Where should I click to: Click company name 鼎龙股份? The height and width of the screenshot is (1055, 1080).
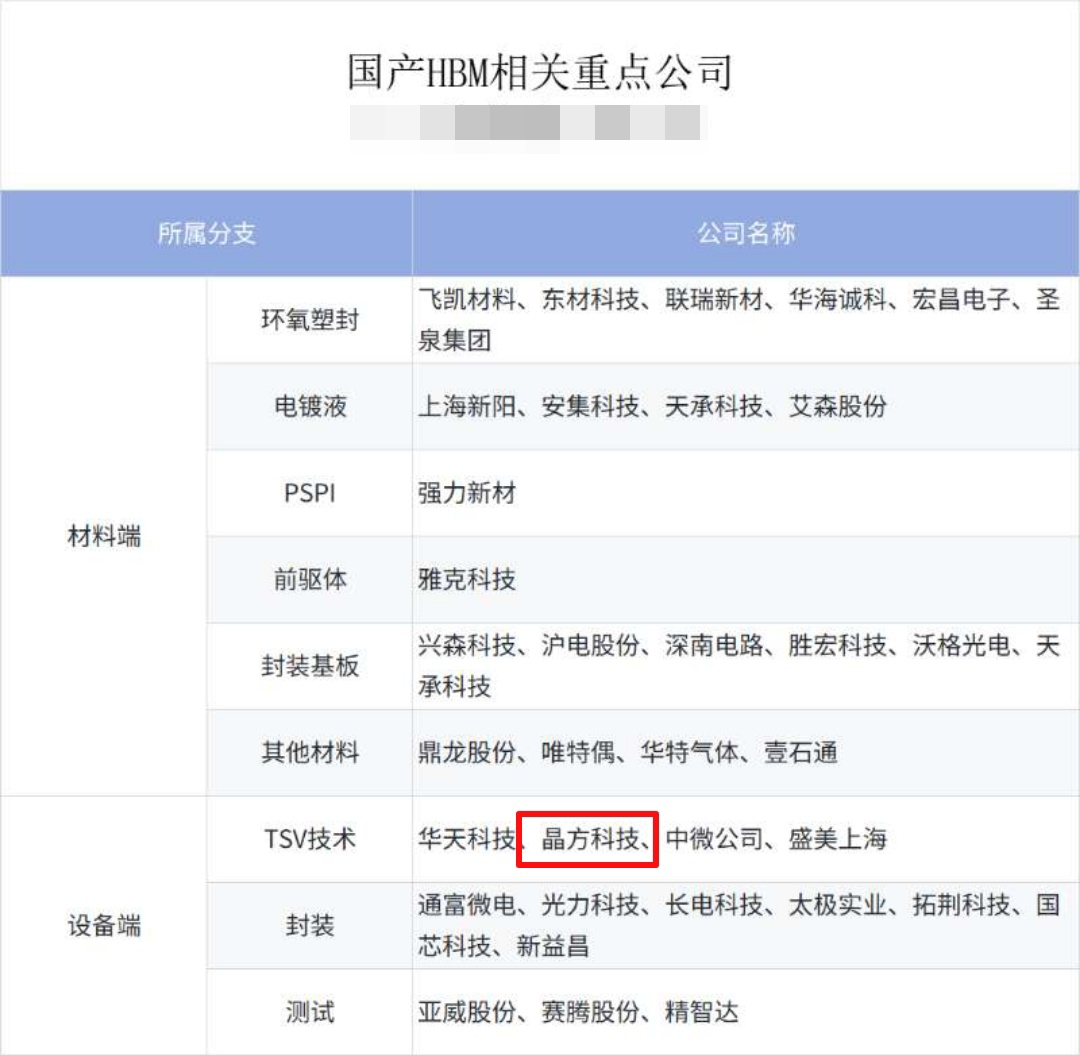467,752
